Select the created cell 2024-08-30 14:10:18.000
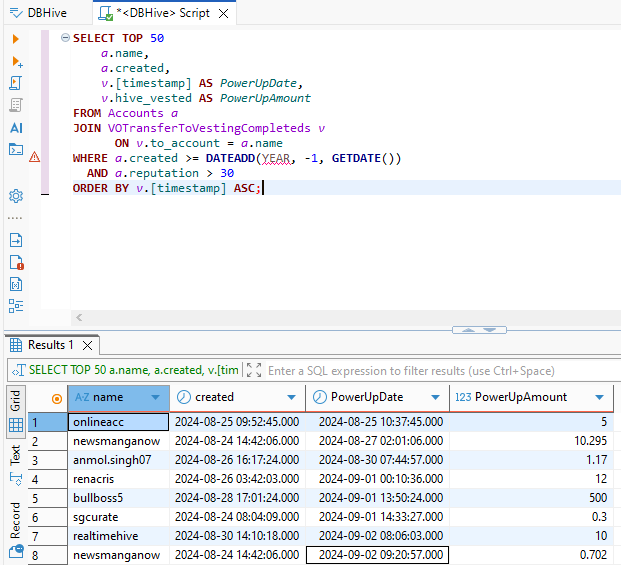This screenshot has height=565, width=621. pyautogui.click(x=237, y=536)
